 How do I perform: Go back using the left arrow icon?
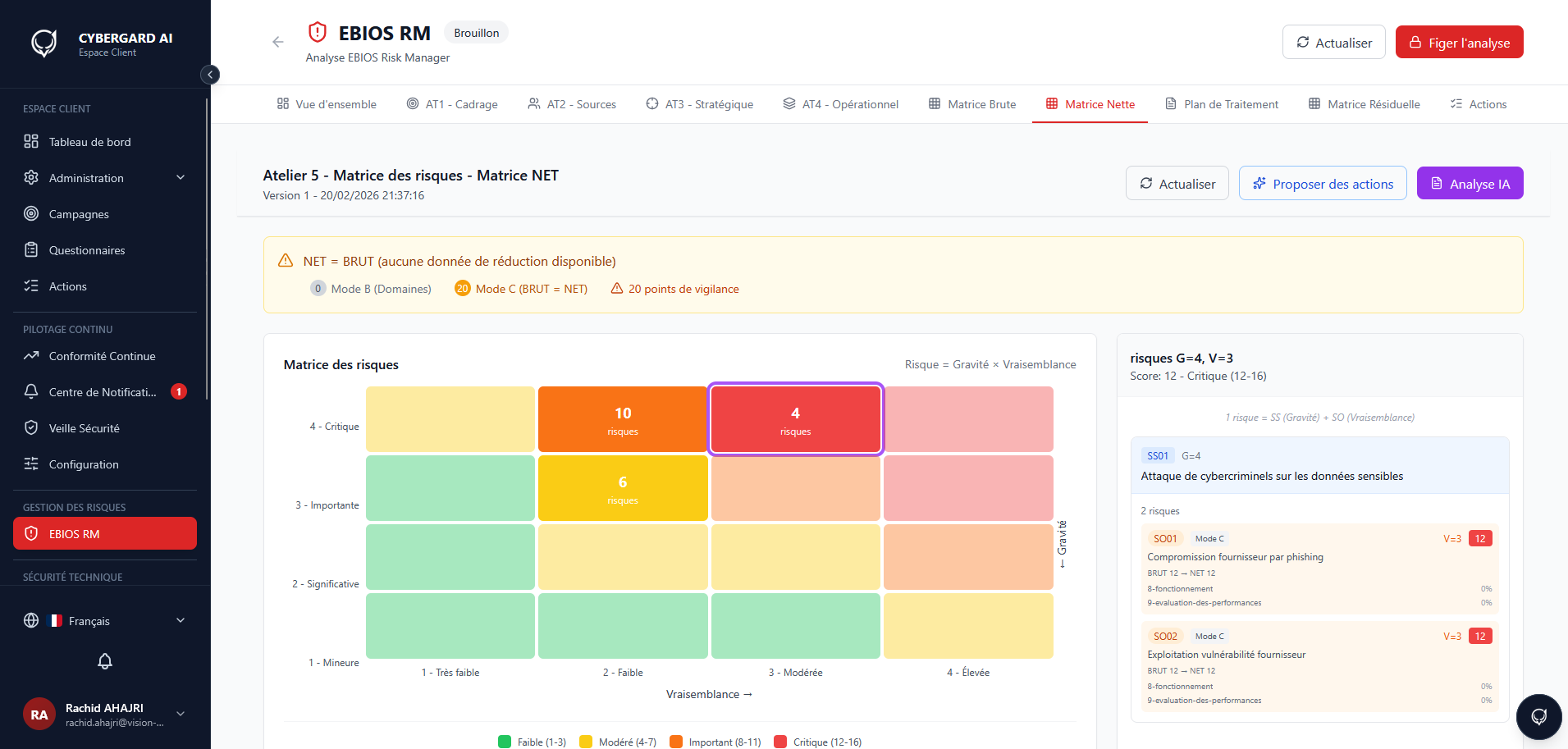[277, 42]
